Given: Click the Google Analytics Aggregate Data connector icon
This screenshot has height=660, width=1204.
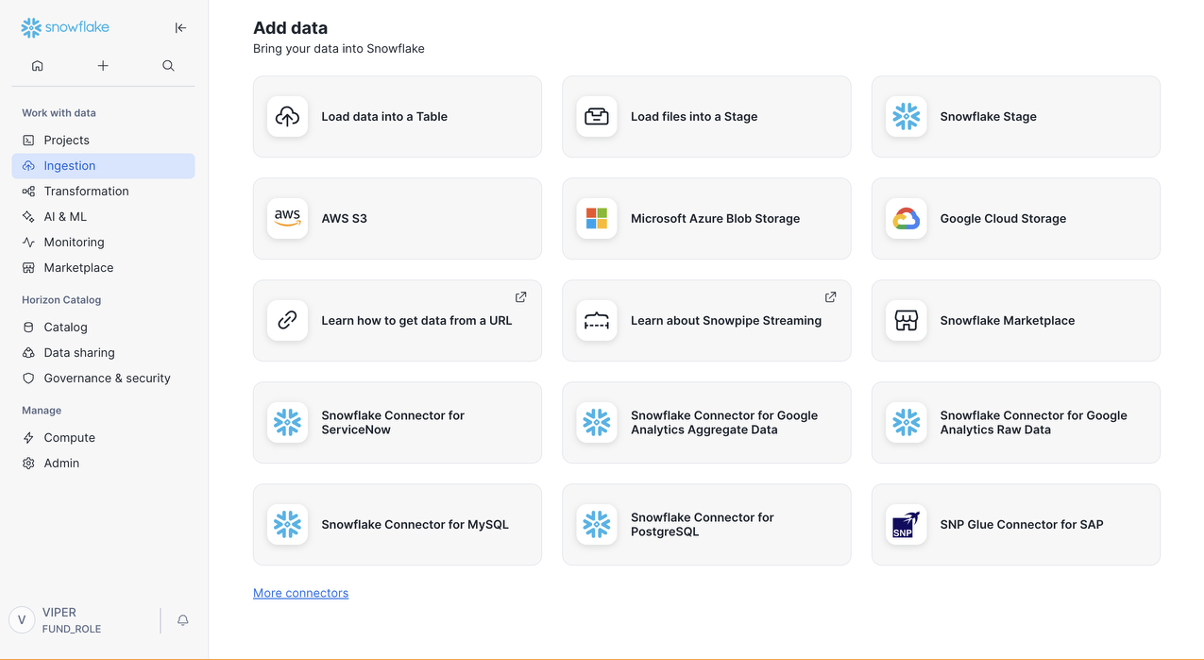Looking at the screenshot, I should (597, 423).
